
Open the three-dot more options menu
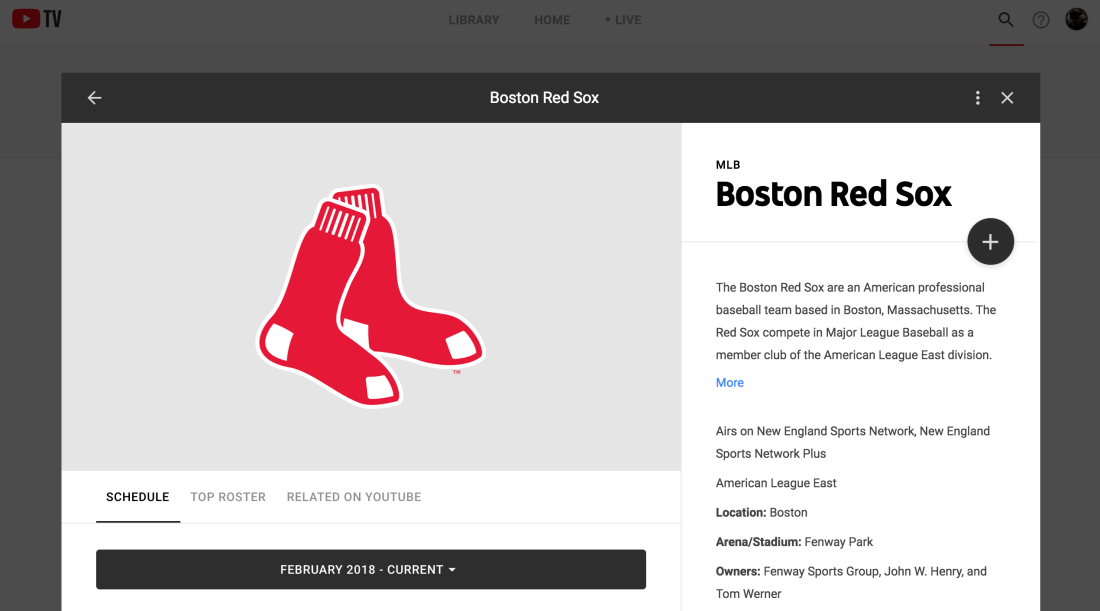tap(977, 98)
